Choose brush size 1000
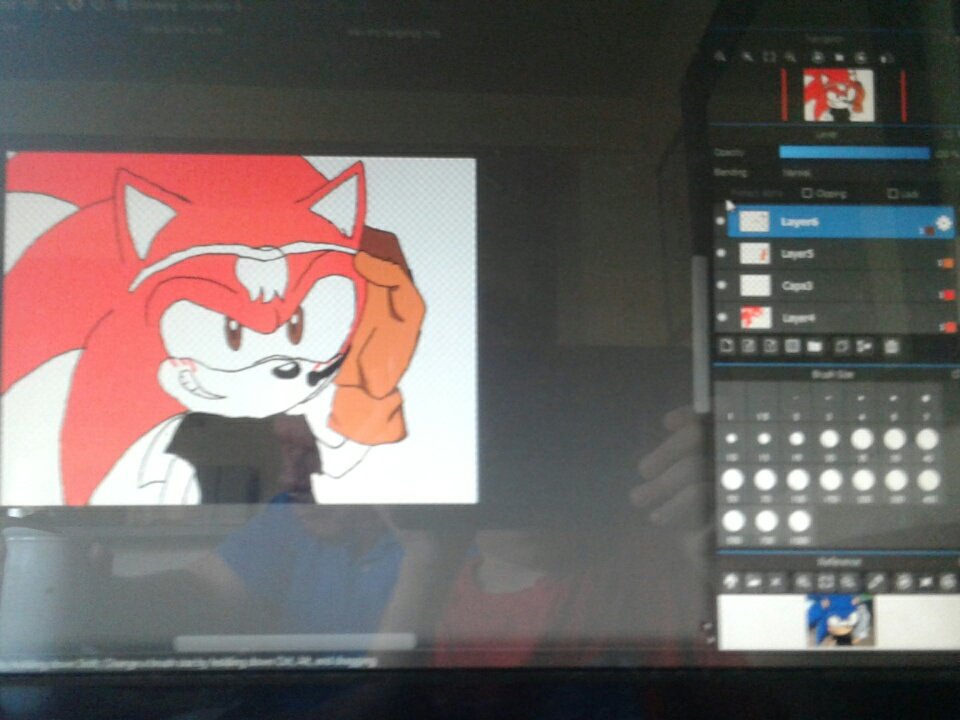 799,527
